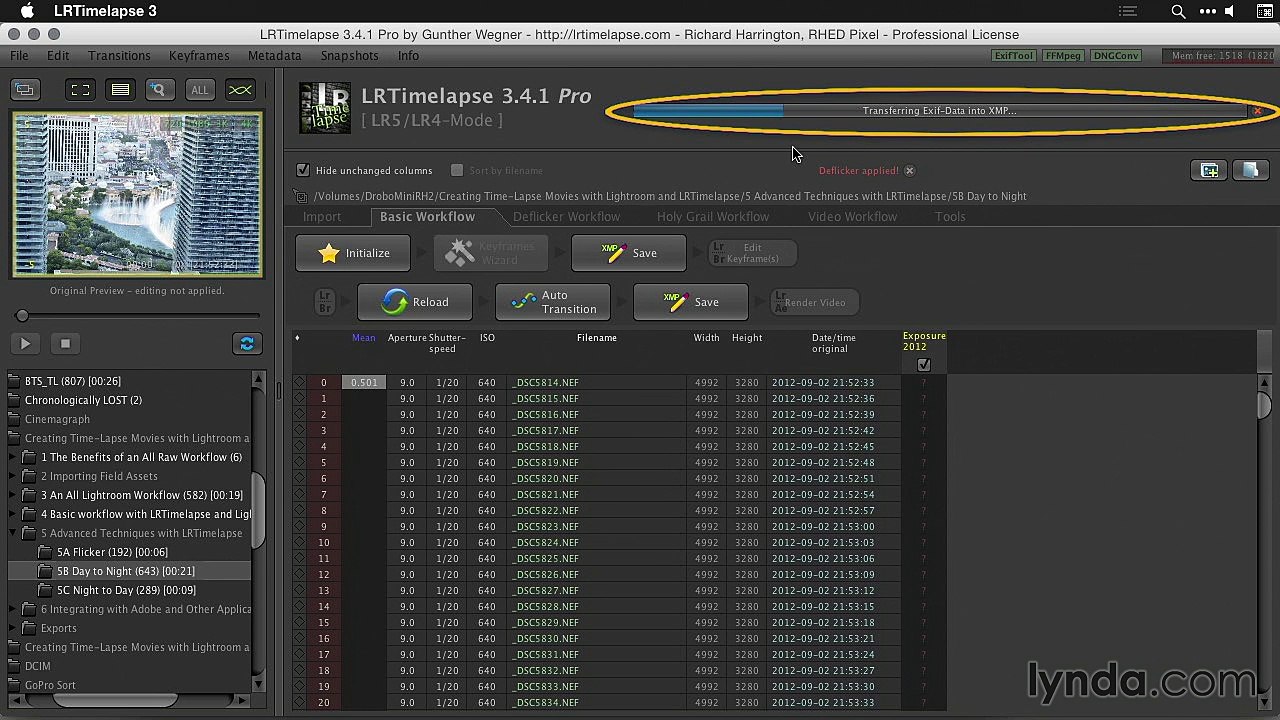Toggle Sort by filename checkbox
The height and width of the screenshot is (720, 1280).
[457, 170]
